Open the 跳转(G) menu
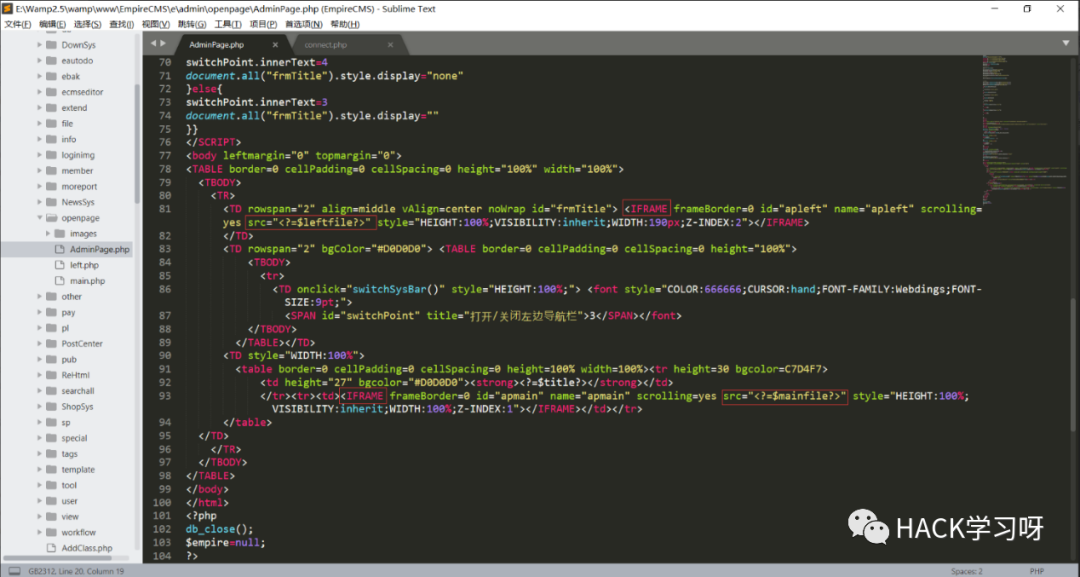The image size is (1080, 577). pyautogui.click(x=191, y=24)
